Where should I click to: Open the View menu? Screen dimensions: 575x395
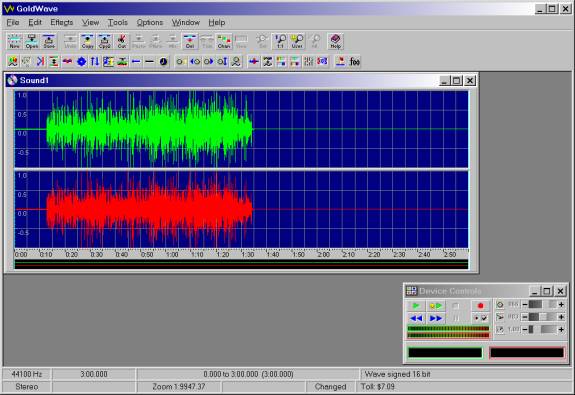(90, 23)
